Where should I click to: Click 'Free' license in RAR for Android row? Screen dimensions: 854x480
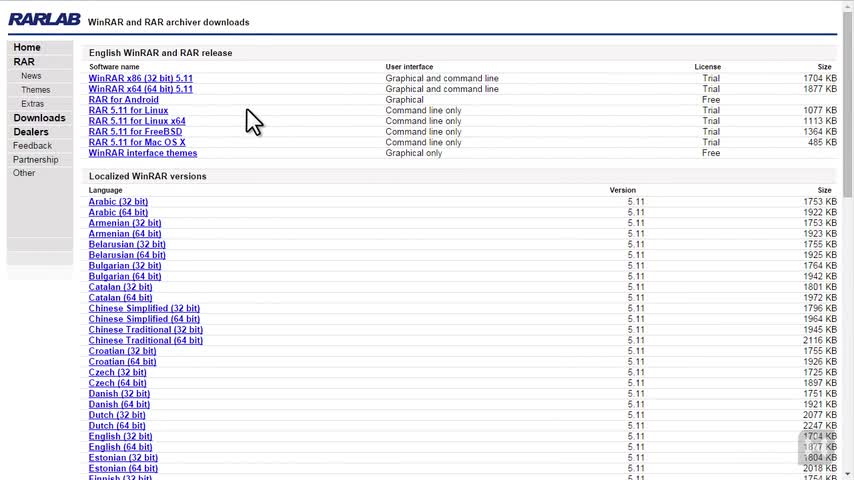[711, 100]
